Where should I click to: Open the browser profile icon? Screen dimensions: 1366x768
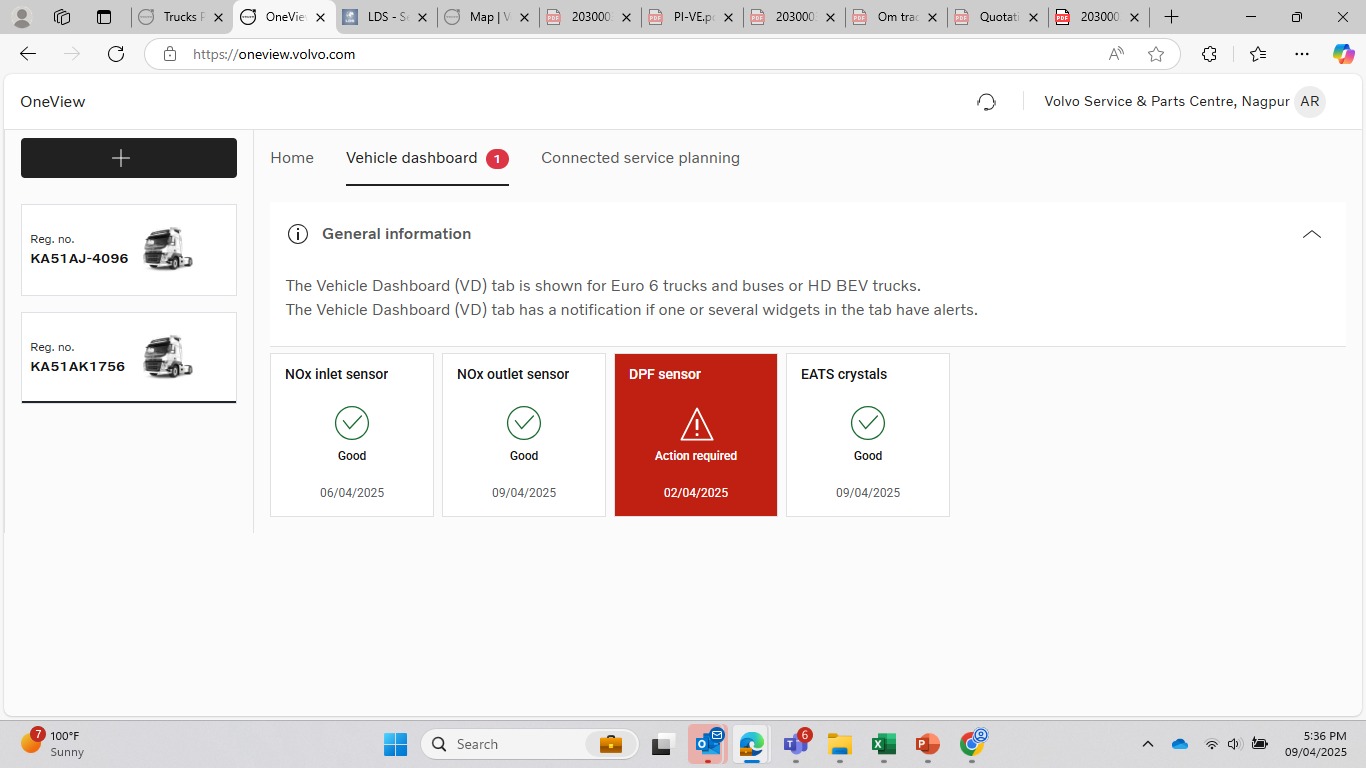click(21, 17)
